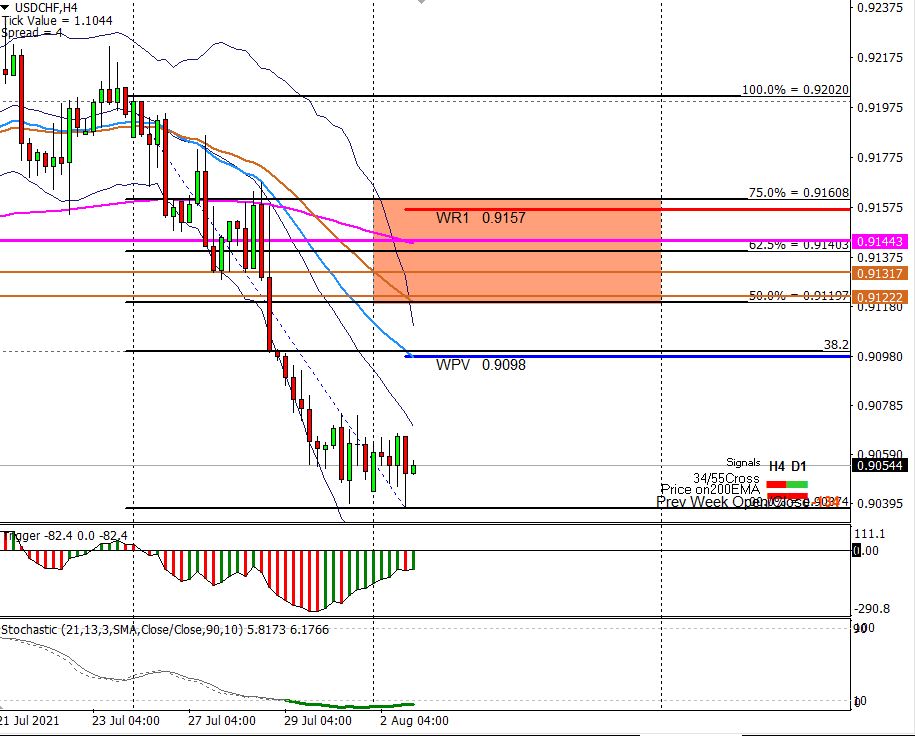Click the gray chart shift marker at top
The image size is (915, 736).
(x=421, y=3)
